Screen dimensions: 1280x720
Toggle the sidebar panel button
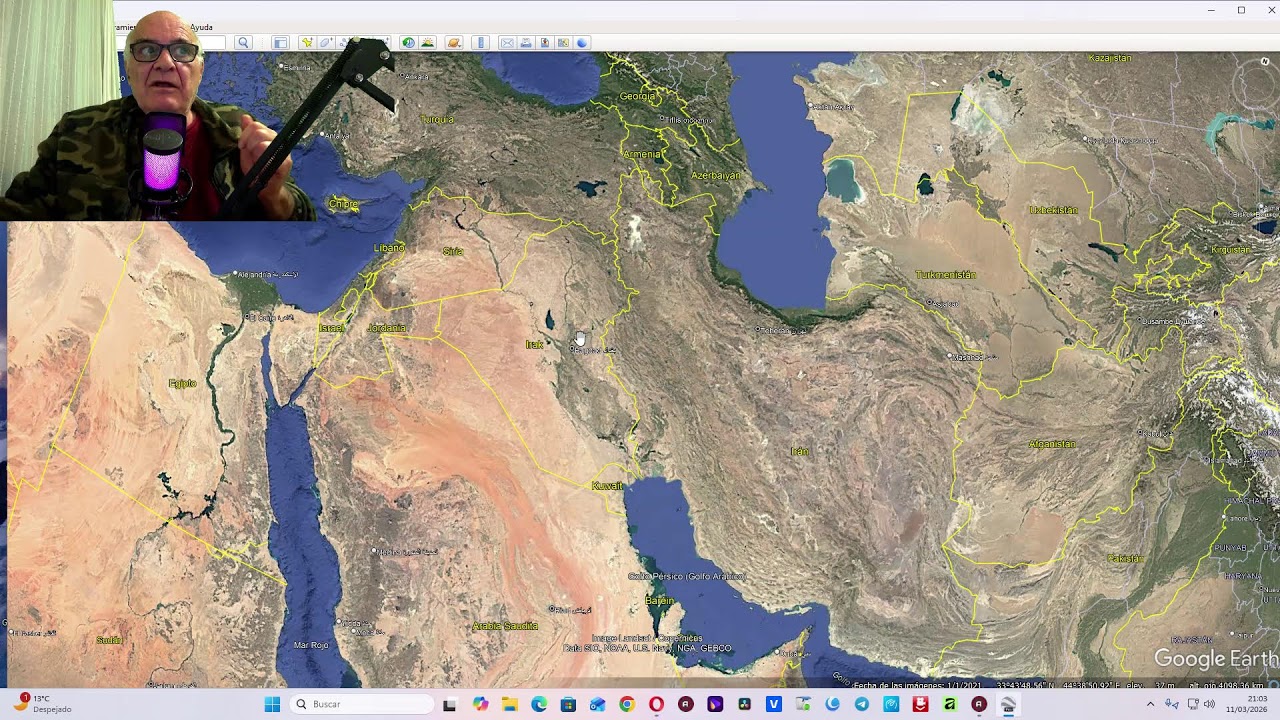click(x=280, y=42)
